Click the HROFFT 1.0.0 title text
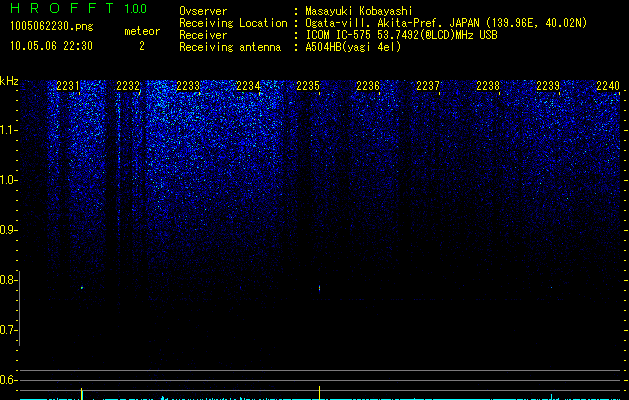 tap(78, 8)
